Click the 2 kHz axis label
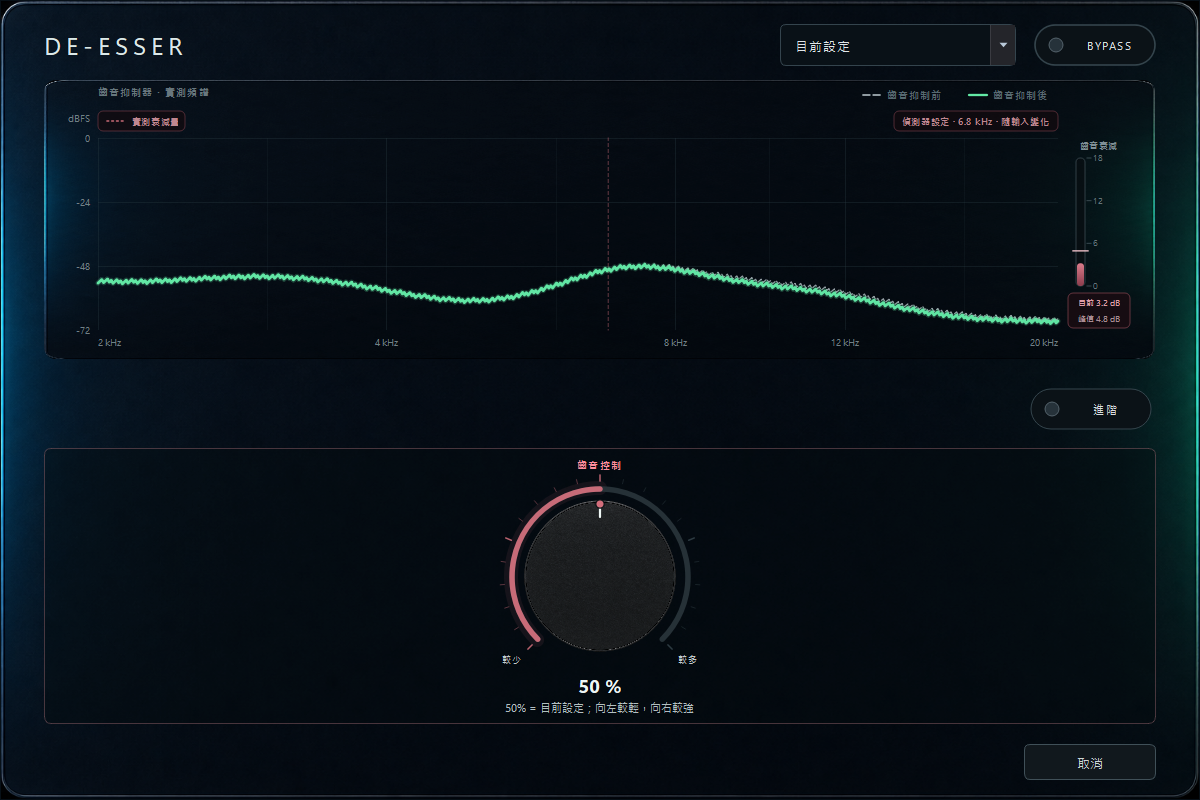This screenshot has height=800, width=1200. tap(110, 343)
